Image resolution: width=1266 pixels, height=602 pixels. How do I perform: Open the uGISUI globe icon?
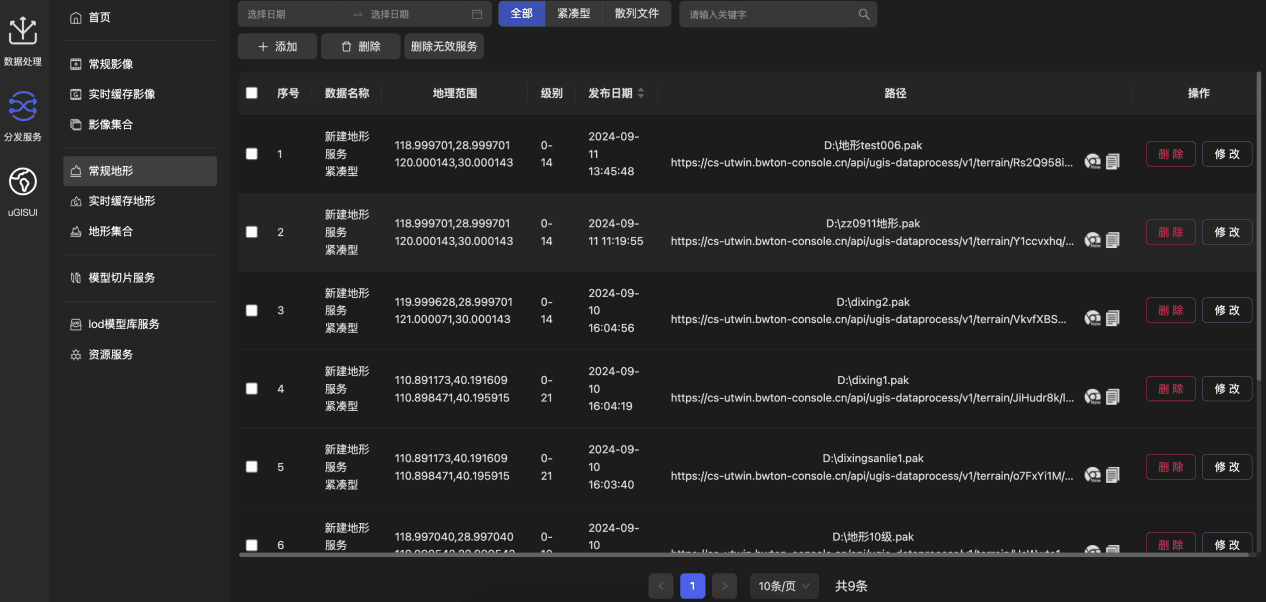click(22, 182)
